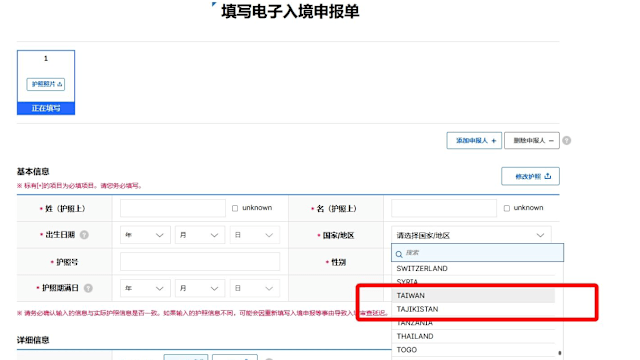640x360 pixels.
Task: Open birth date year dropdown
Action: tap(145, 235)
